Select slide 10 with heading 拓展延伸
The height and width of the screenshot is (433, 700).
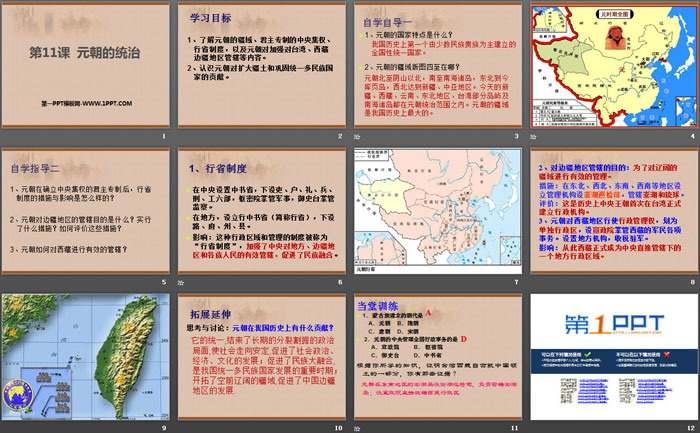point(262,357)
